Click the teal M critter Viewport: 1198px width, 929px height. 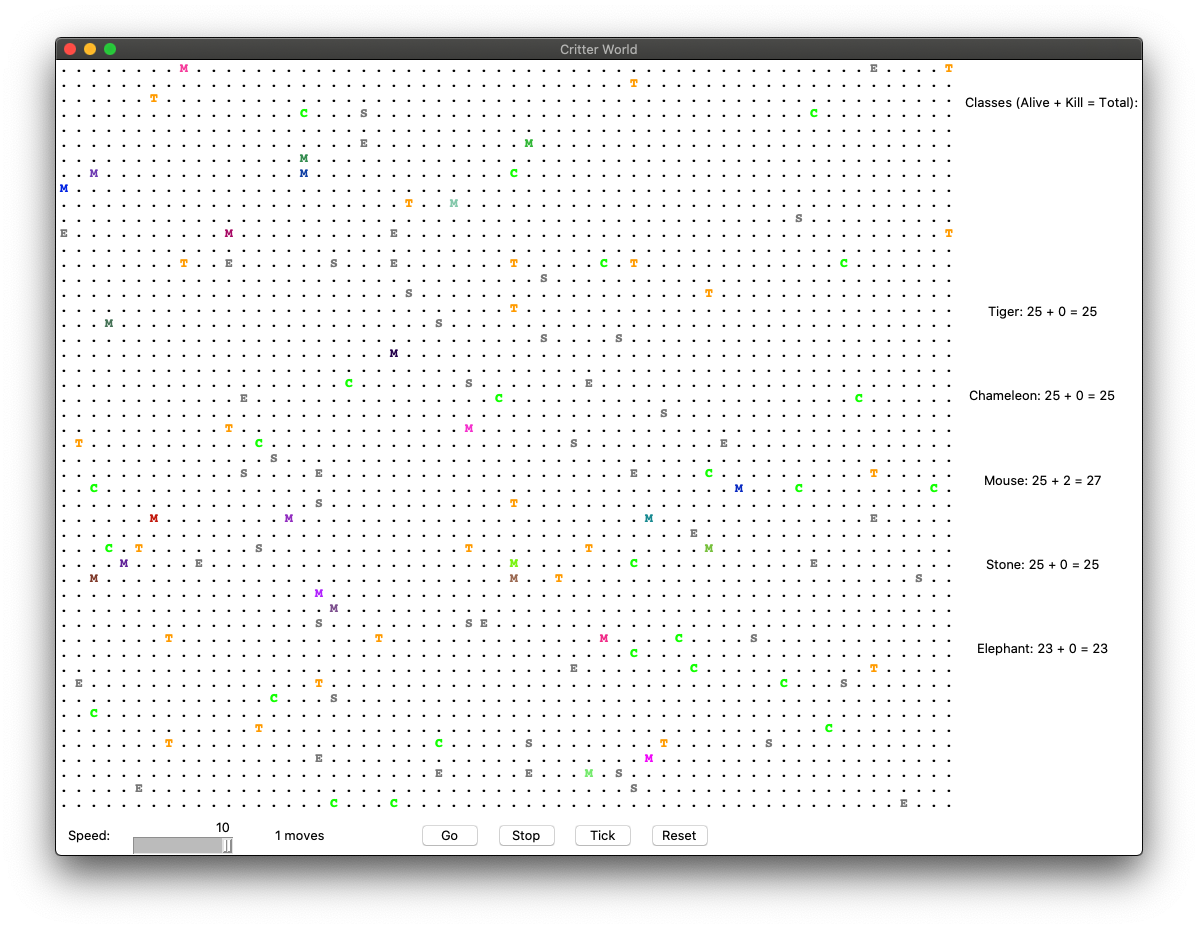pos(649,519)
